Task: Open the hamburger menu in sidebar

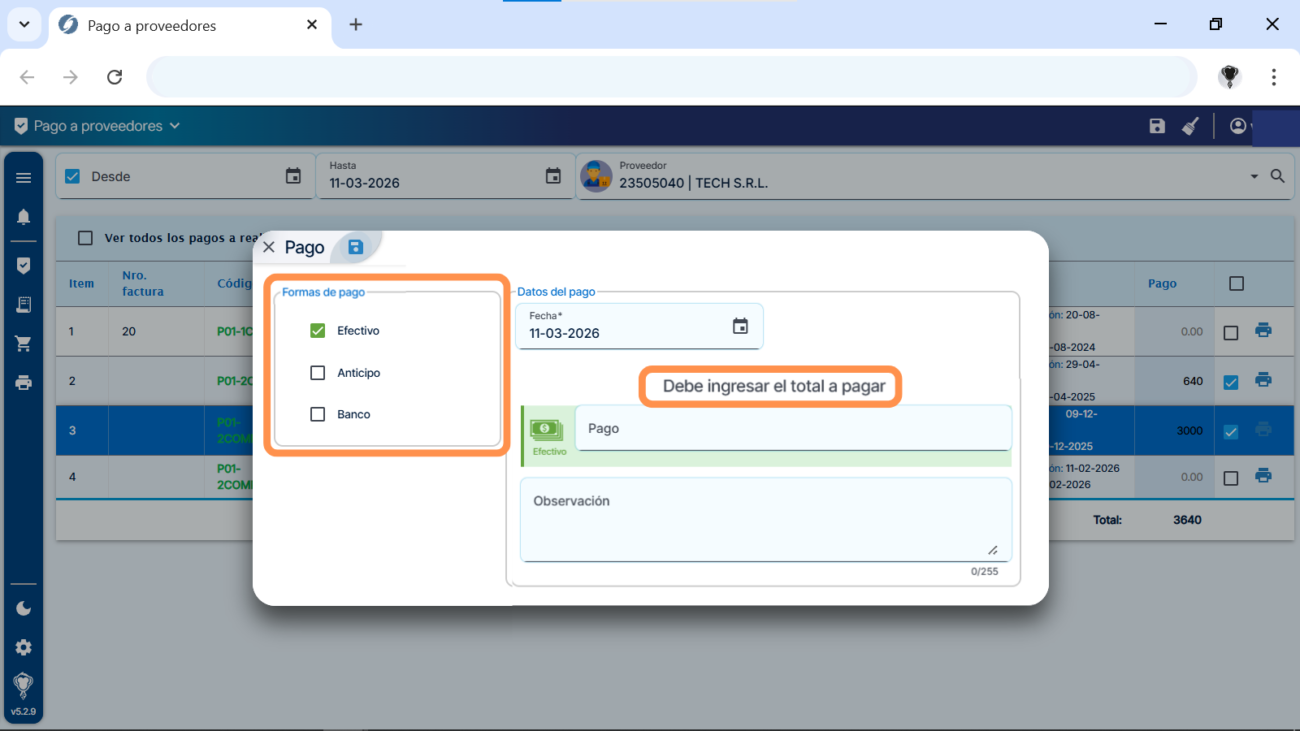Action: coord(24,178)
